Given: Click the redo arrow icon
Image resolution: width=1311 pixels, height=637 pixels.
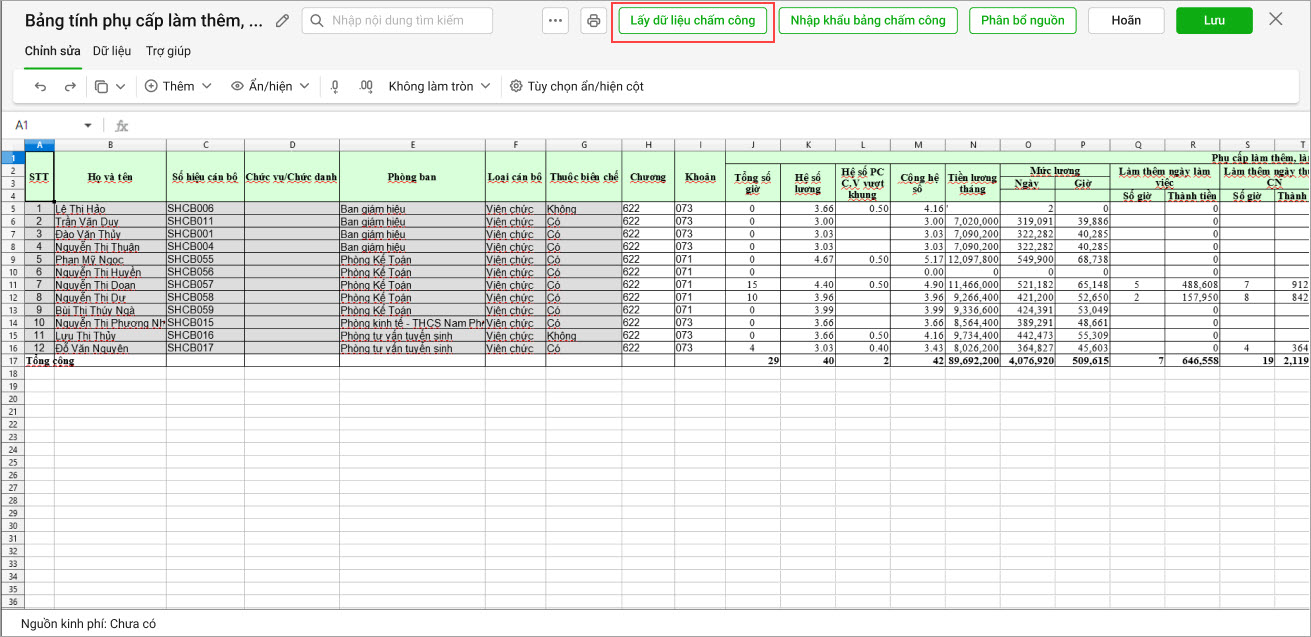Looking at the screenshot, I should [70, 87].
